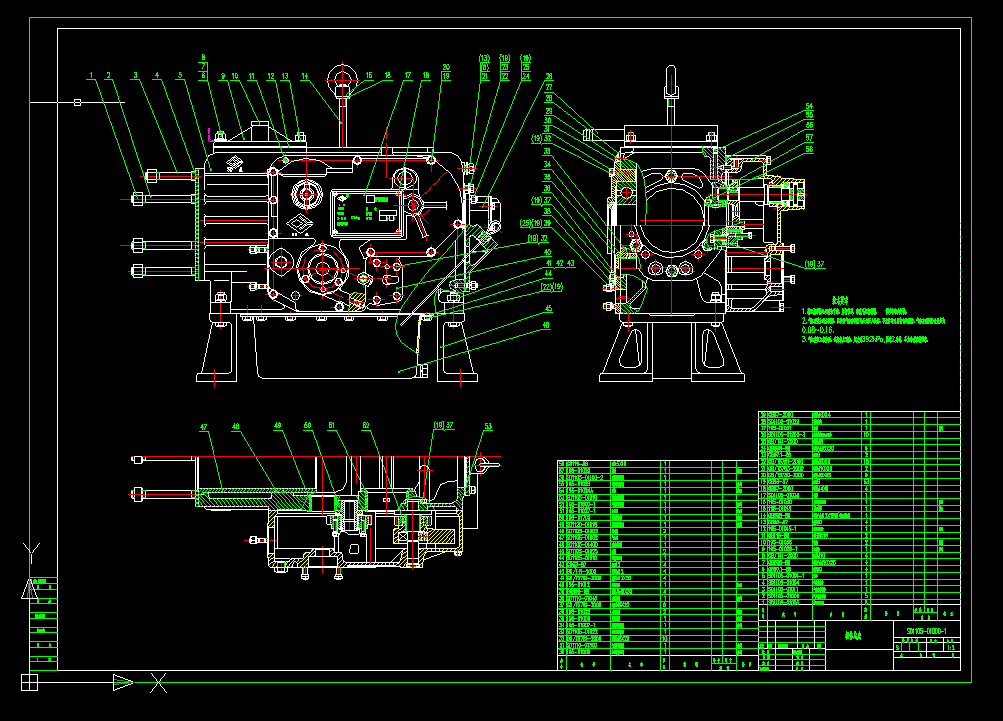Viewport: 1003px width, 721px height.
Task: Select part callout number 4
Action: [157, 75]
